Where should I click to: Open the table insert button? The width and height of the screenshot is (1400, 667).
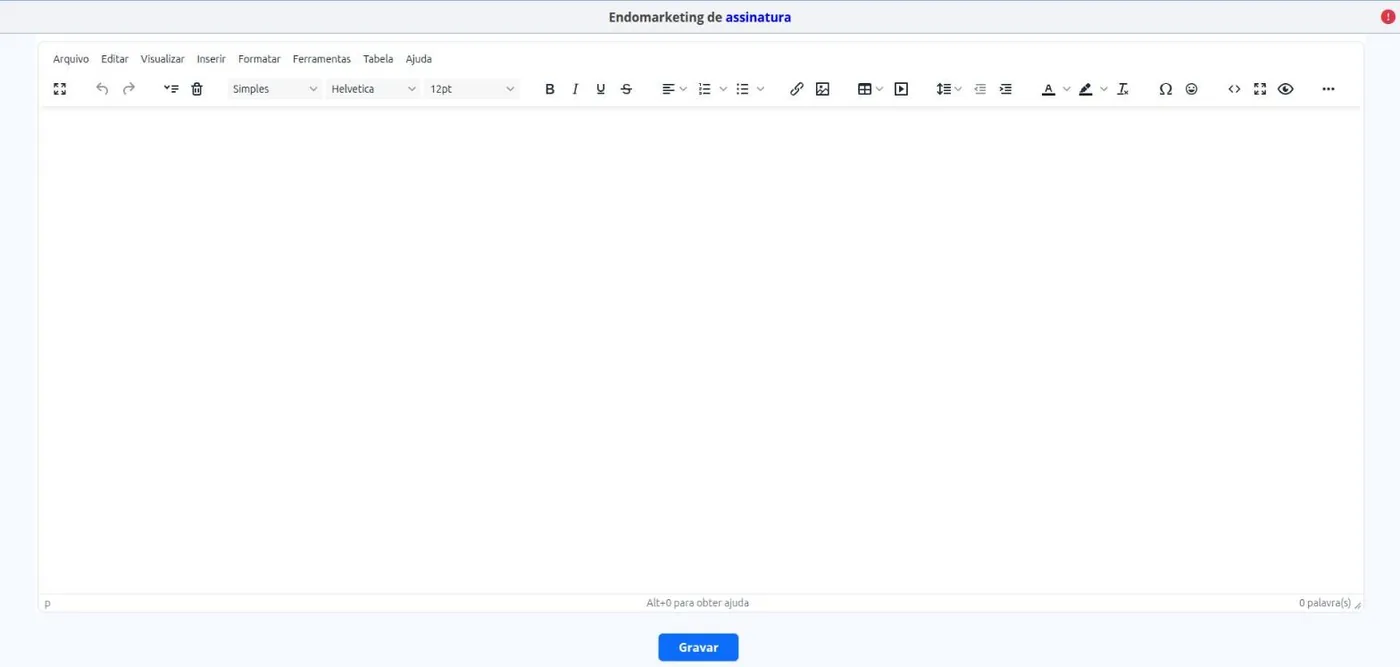(865, 89)
